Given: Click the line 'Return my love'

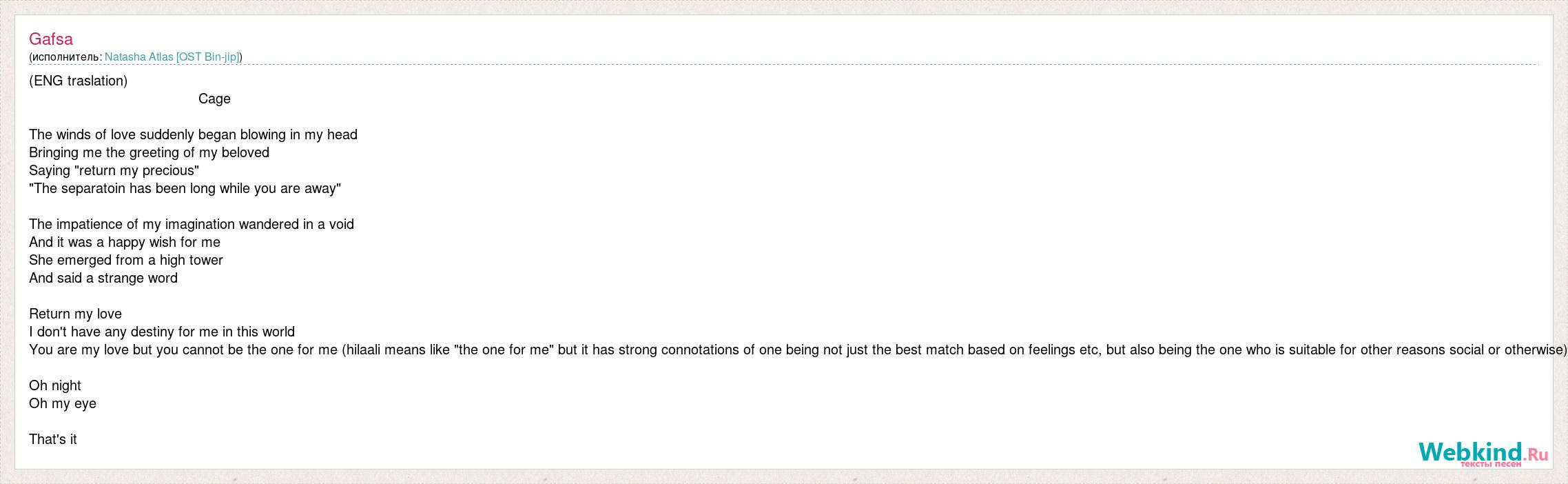Looking at the screenshot, I should pos(75,314).
